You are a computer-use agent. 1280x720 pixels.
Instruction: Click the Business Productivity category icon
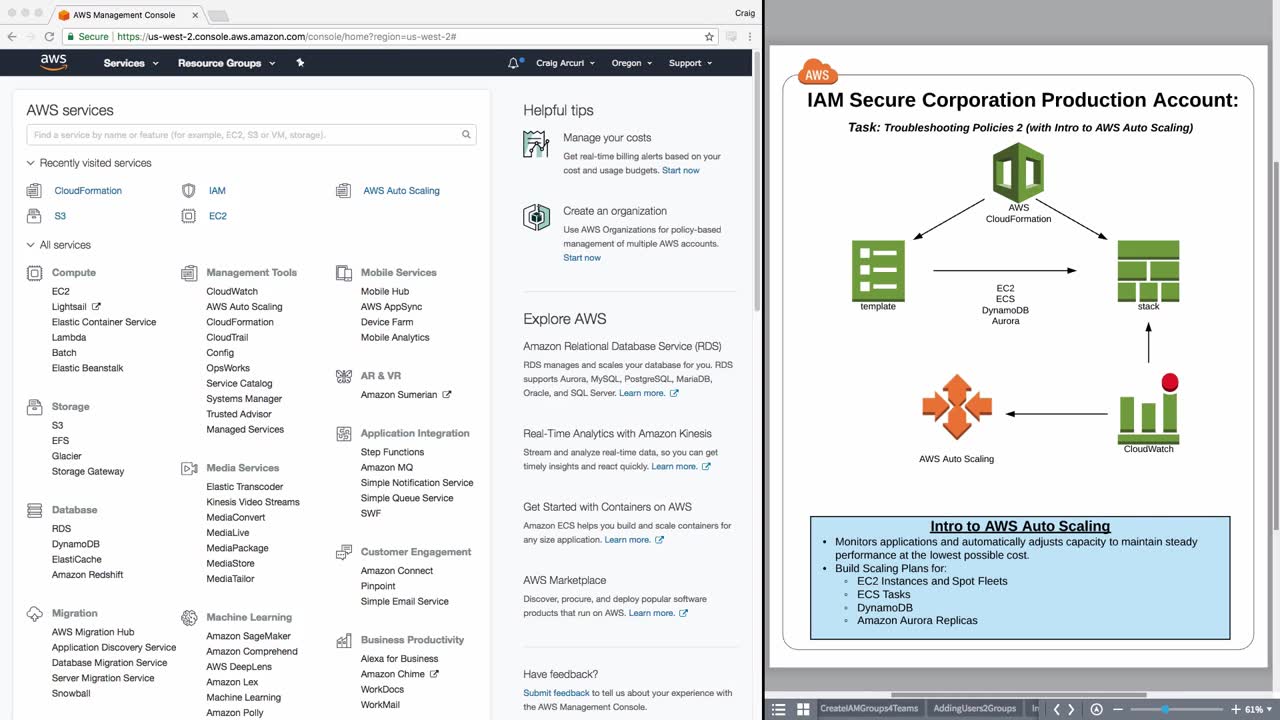[x=344, y=640]
